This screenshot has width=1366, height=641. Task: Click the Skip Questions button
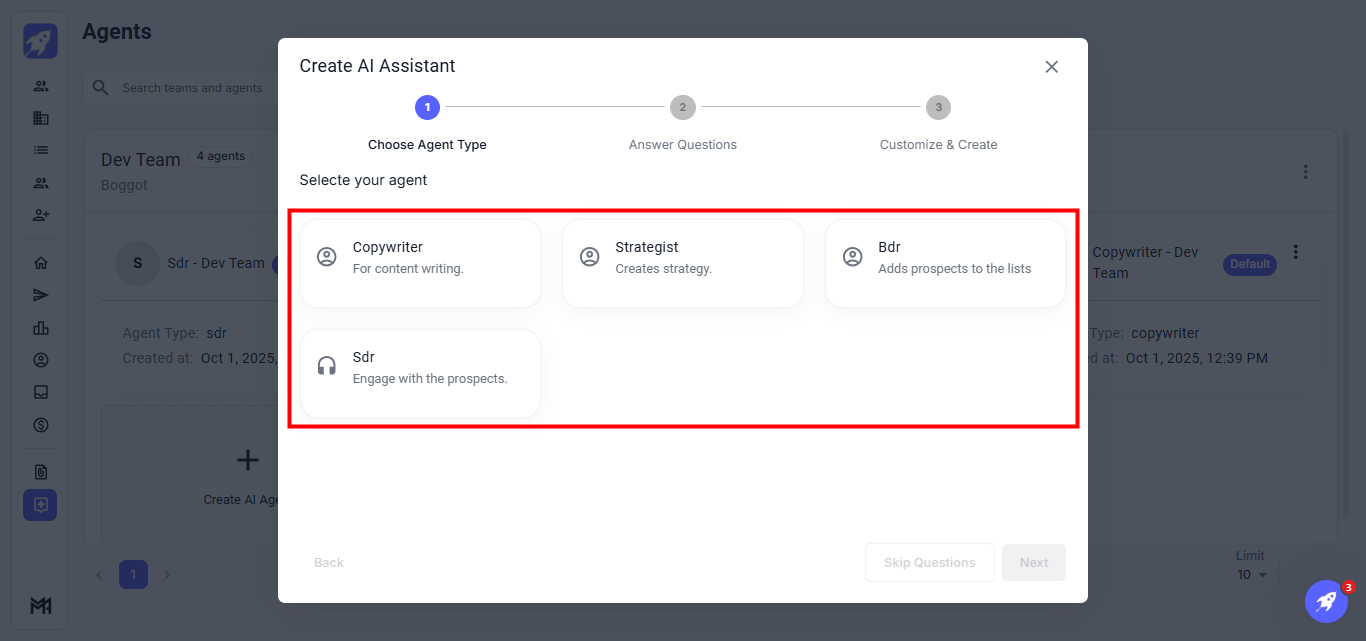929,563
